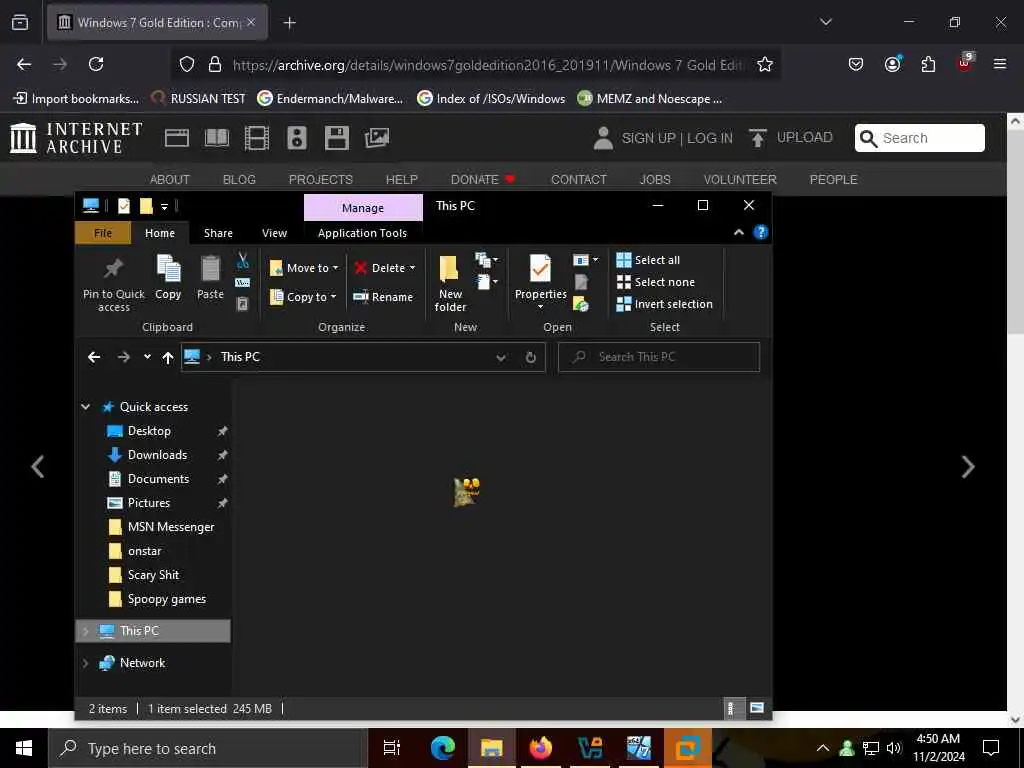1024x768 pixels.
Task: Open address bar previous locations dropdown
Action: pyautogui.click(x=501, y=357)
